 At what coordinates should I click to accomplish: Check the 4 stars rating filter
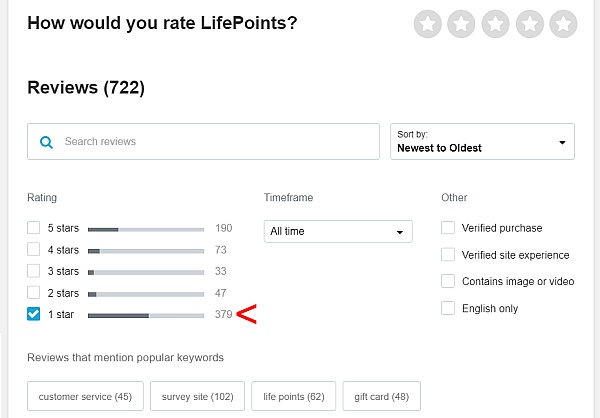point(34,249)
